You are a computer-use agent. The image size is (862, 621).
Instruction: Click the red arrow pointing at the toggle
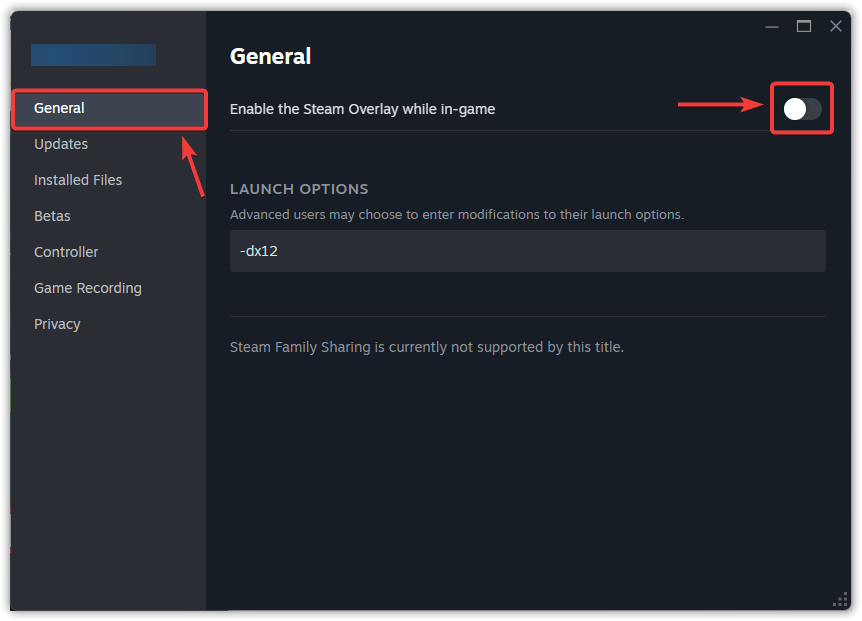coord(720,104)
